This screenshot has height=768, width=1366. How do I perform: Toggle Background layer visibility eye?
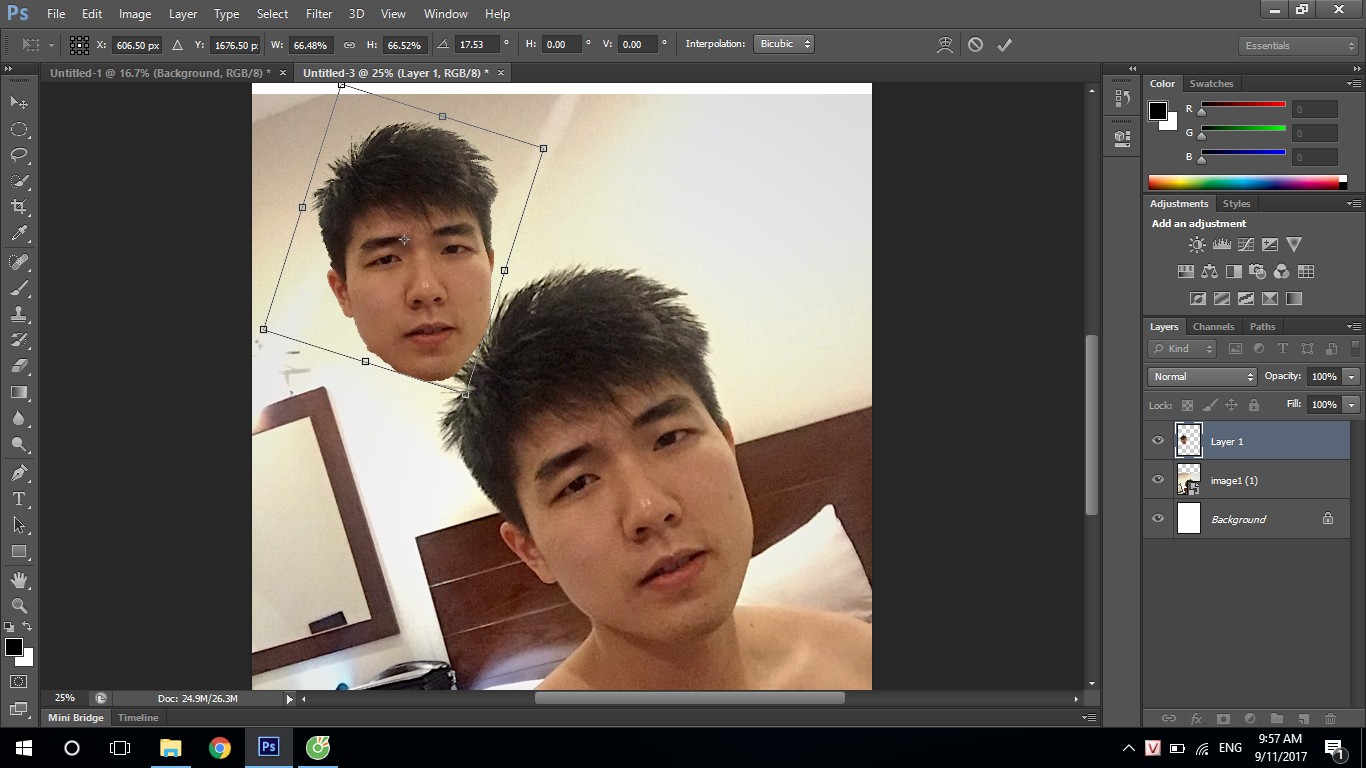click(x=1158, y=519)
